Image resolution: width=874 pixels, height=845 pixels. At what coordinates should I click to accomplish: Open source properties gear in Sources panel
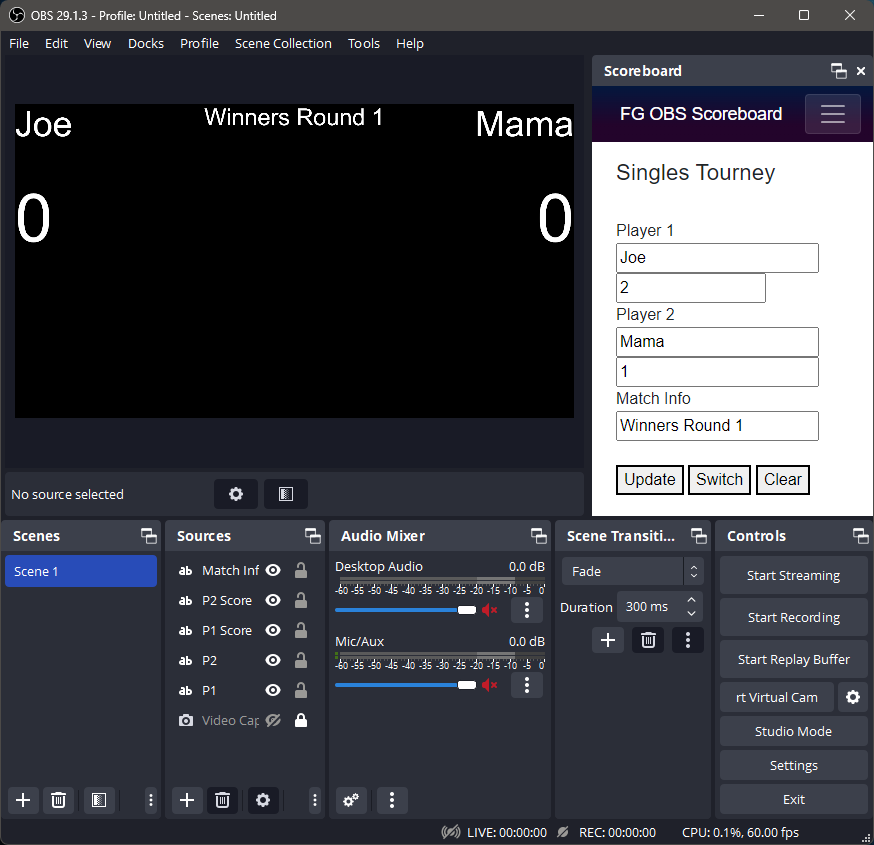point(262,800)
